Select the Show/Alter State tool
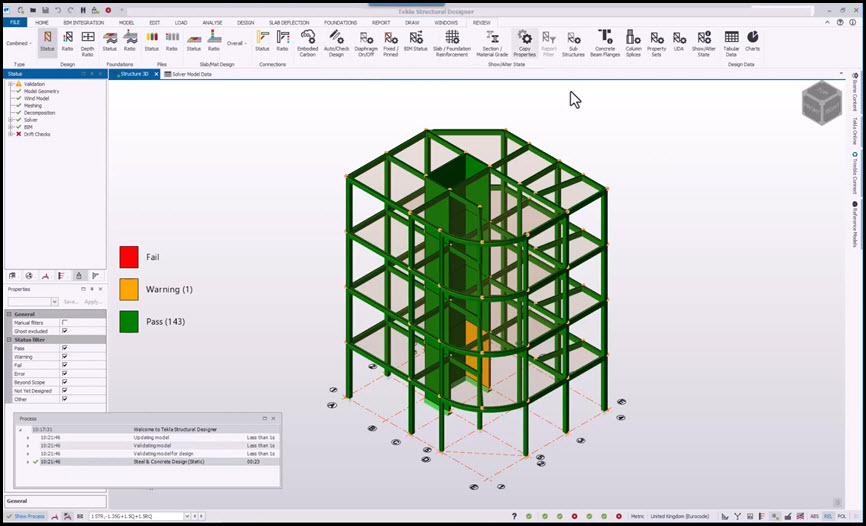 point(704,43)
